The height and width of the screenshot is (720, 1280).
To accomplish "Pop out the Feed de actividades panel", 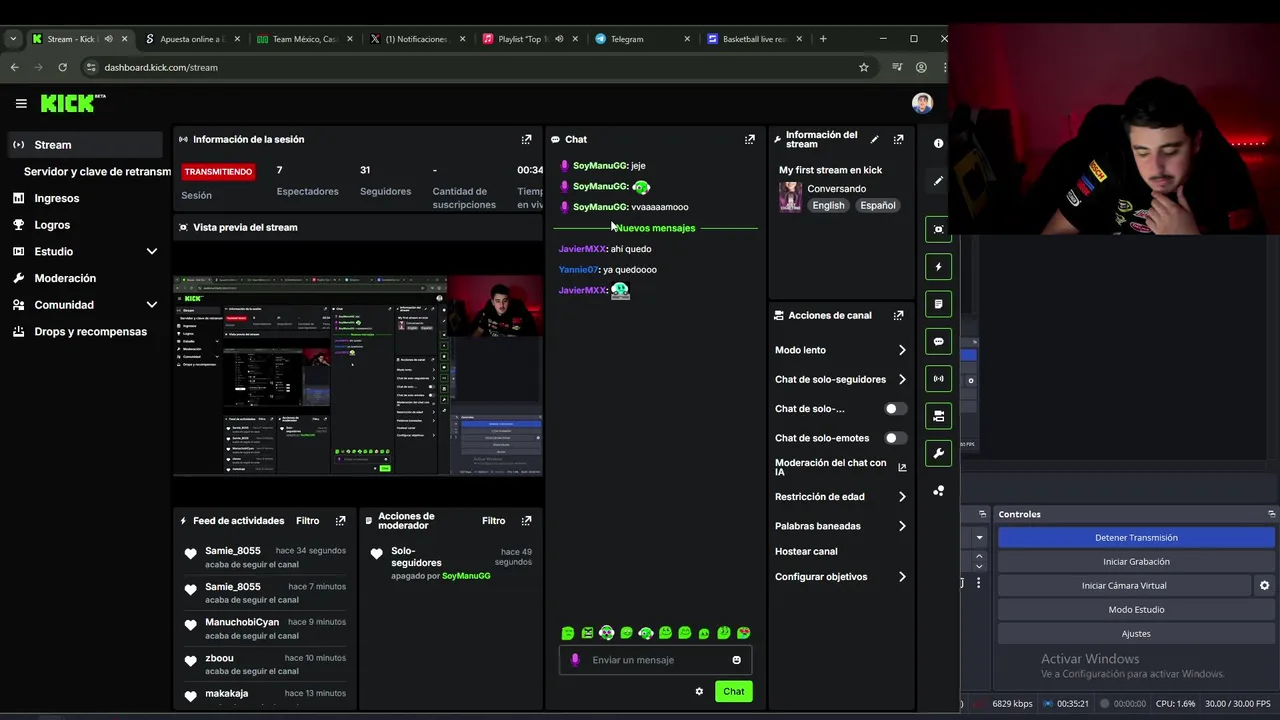I will click(340, 521).
